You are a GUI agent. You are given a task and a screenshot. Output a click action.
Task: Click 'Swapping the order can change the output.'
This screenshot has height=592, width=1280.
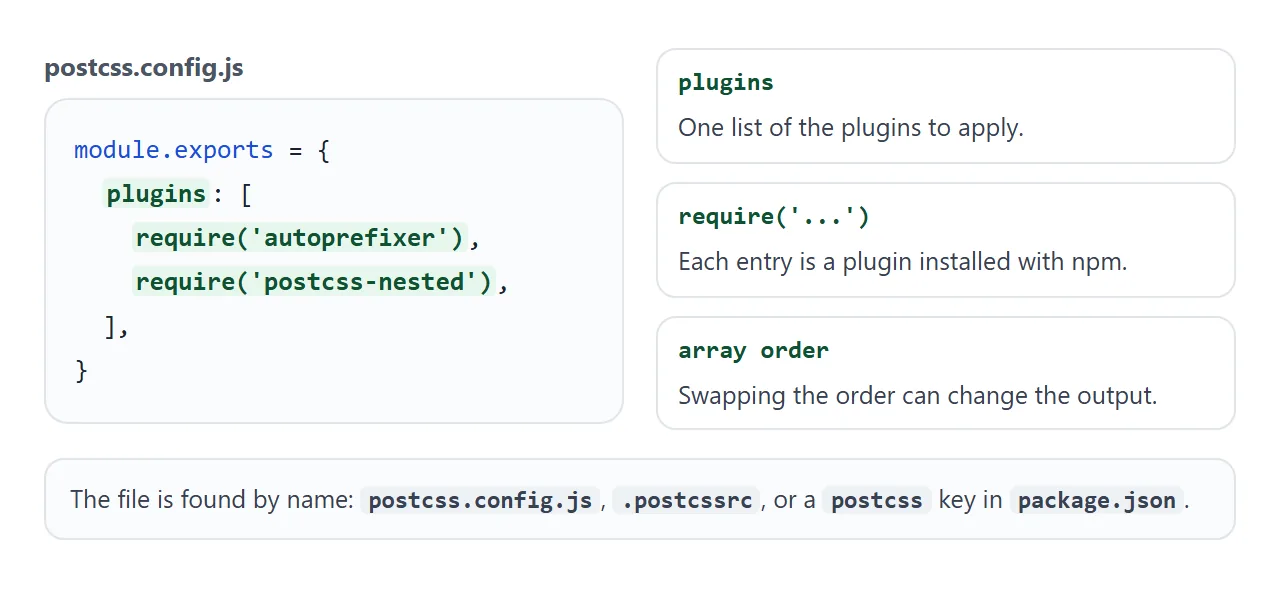[918, 395]
